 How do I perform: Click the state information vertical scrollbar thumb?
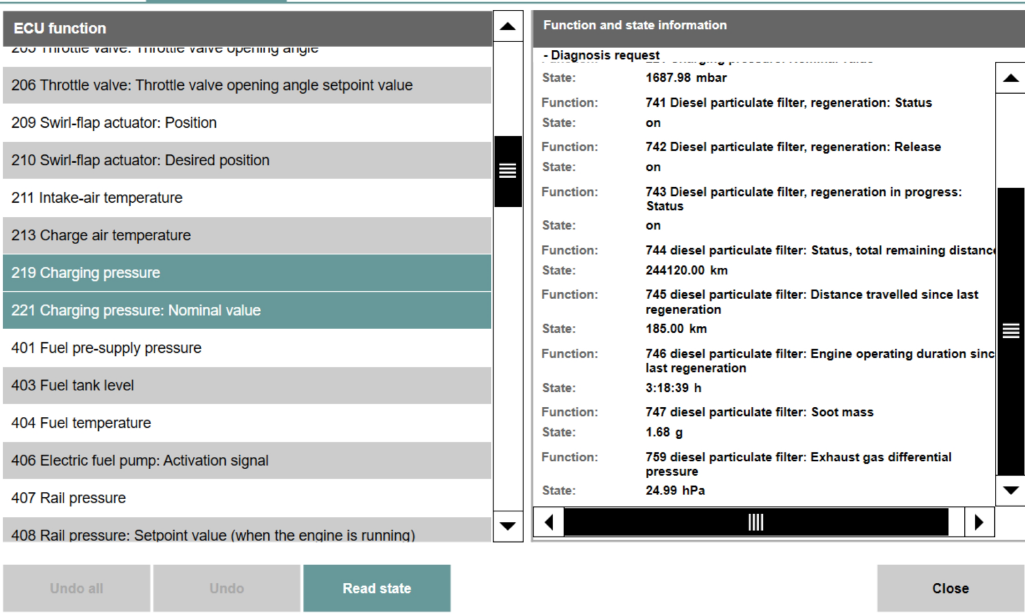tap(1010, 331)
